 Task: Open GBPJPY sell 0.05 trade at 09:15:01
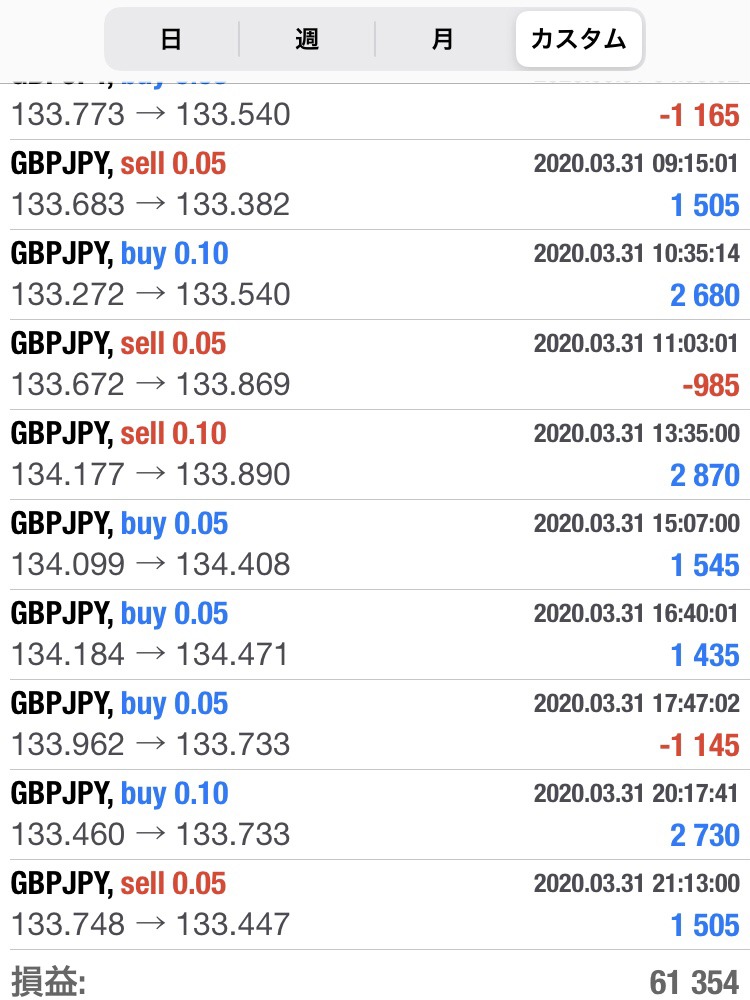pyautogui.click(x=375, y=185)
